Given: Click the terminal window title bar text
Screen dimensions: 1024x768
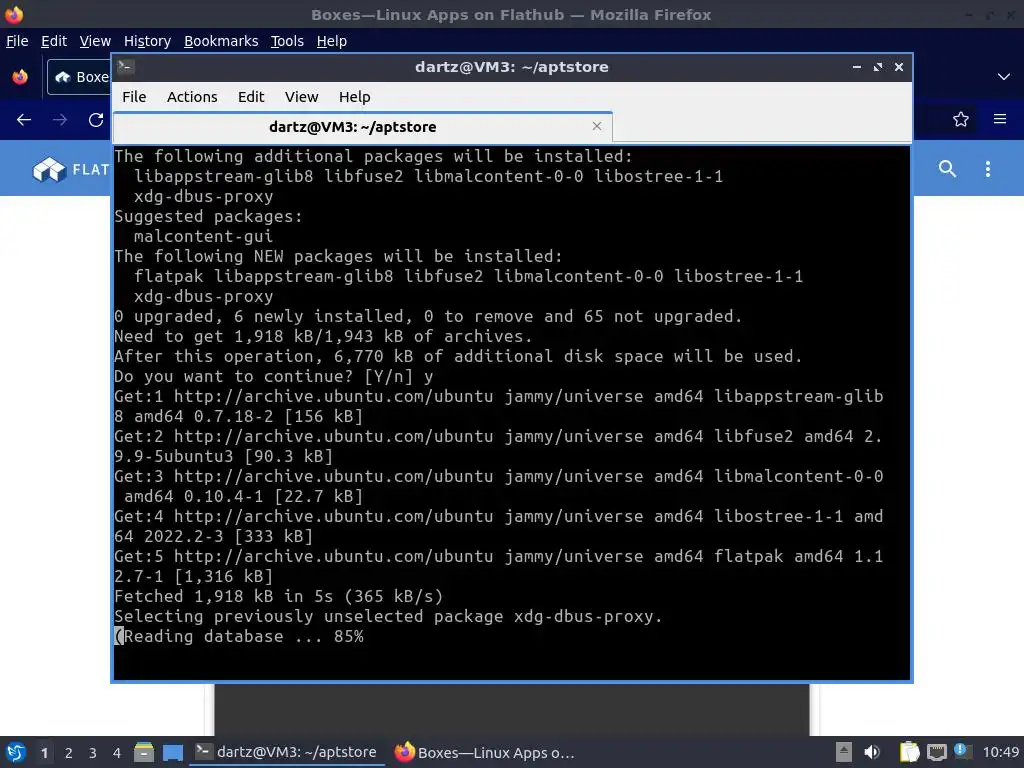Looking at the screenshot, I should coord(511,67).
